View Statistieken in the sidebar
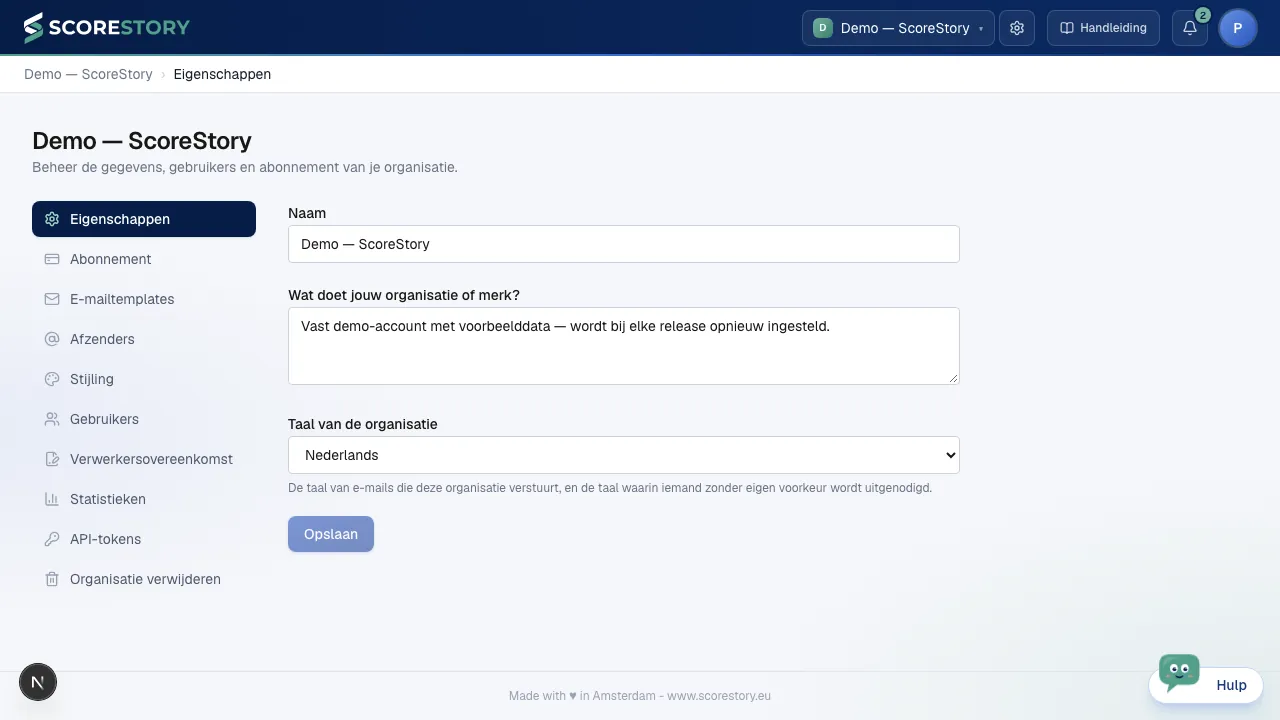1280x720 pixels. [x=144, y=499]
